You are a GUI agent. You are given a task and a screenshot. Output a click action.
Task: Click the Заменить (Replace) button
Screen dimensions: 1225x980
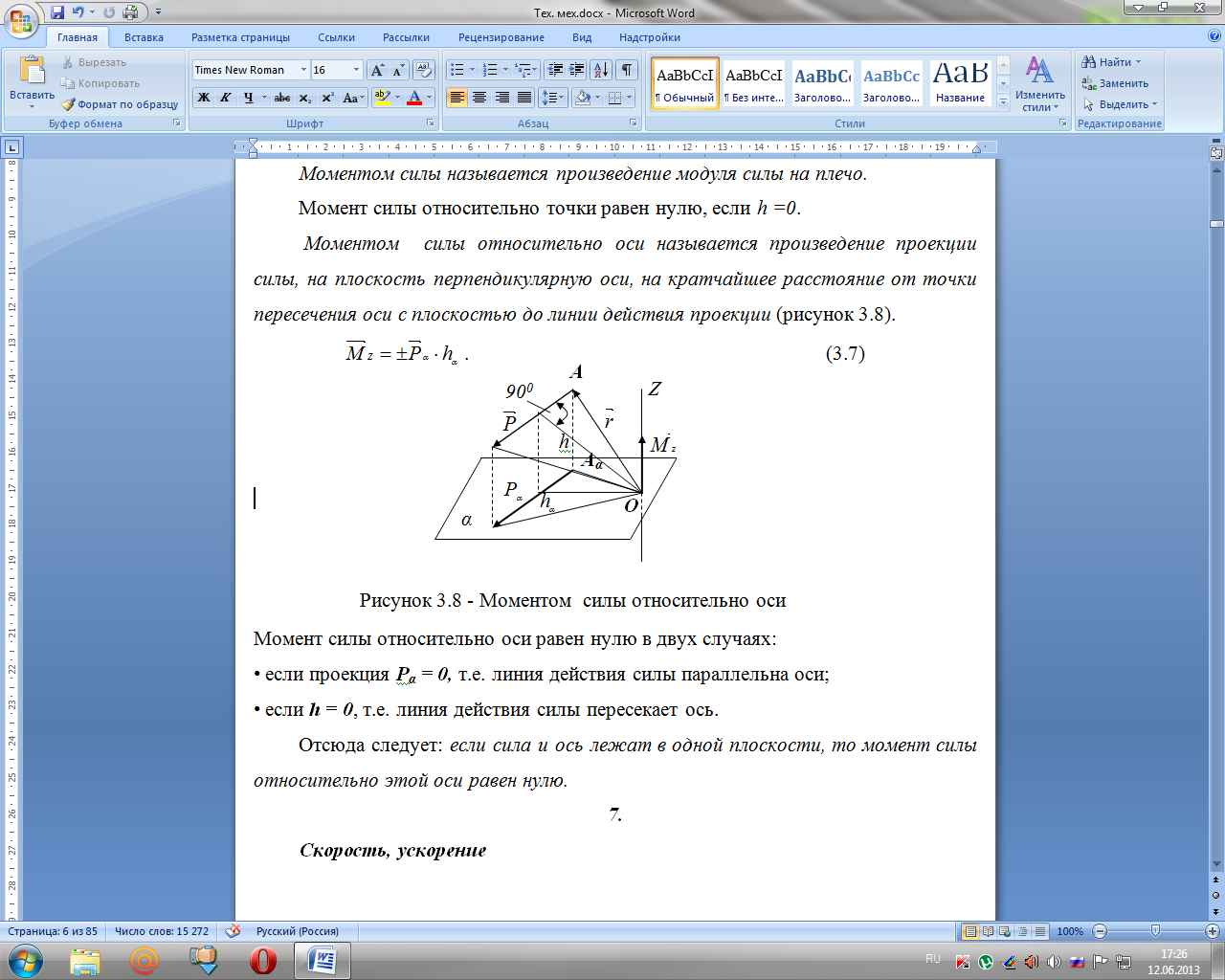click(1115, 83)
